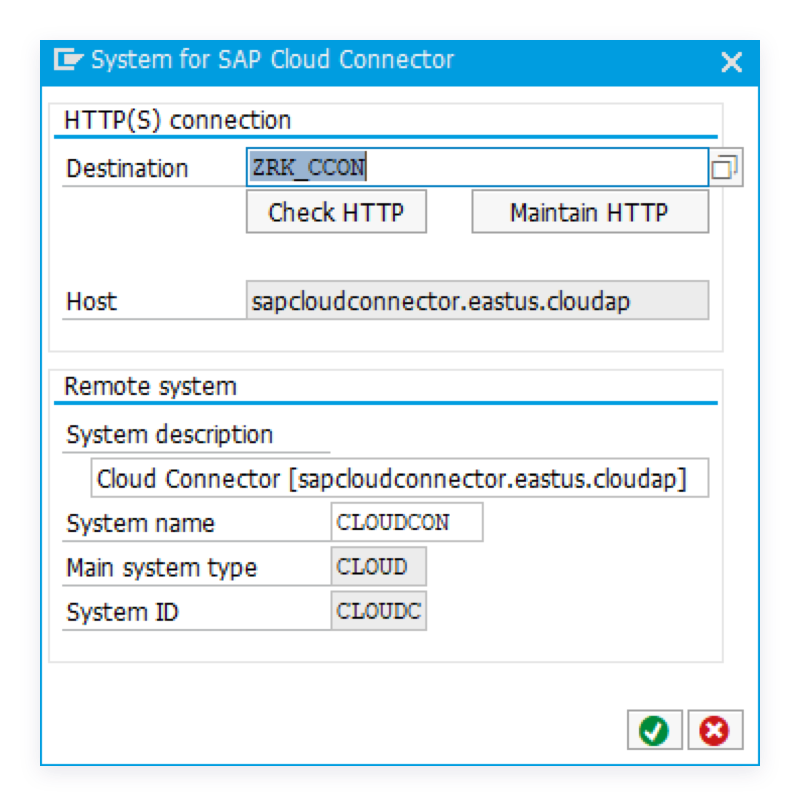Click the 'Destination' label

pos(128,169)
